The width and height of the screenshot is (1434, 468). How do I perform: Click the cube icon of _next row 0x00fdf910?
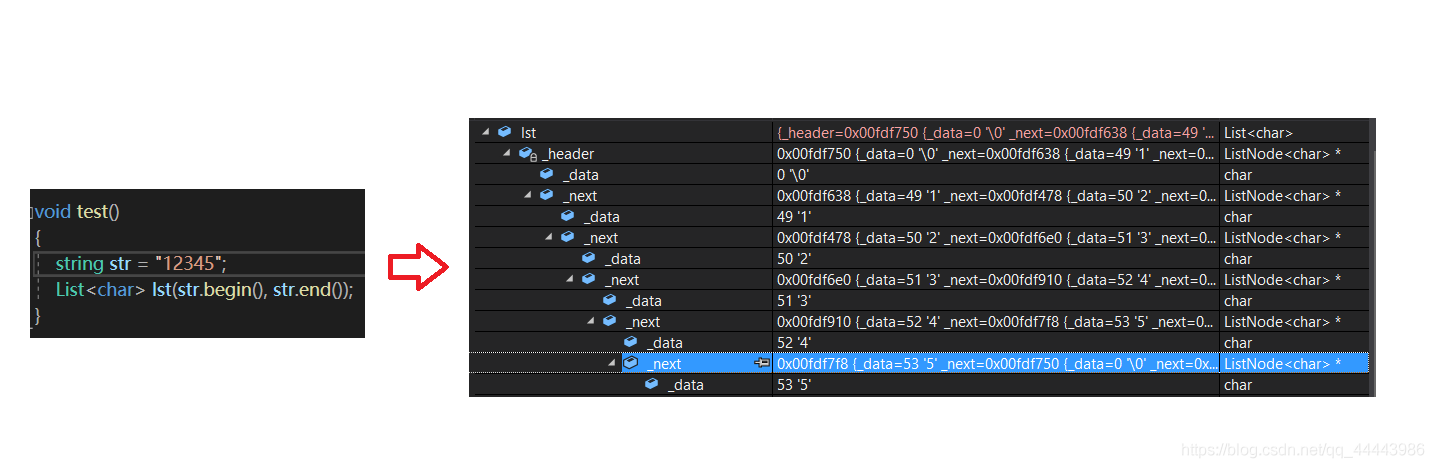pos(609,321)
